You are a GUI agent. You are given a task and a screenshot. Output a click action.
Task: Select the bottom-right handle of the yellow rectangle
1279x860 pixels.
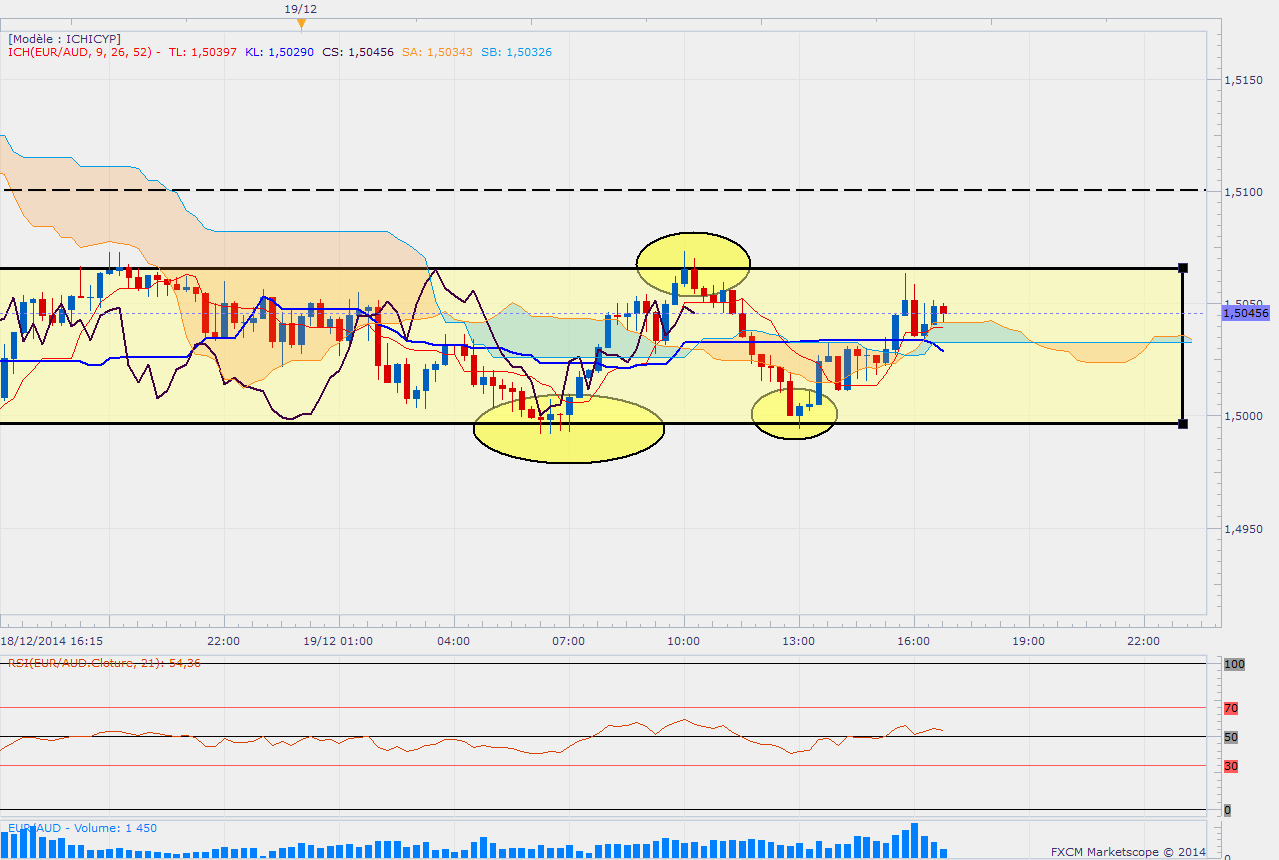(x=1183, y=424)
